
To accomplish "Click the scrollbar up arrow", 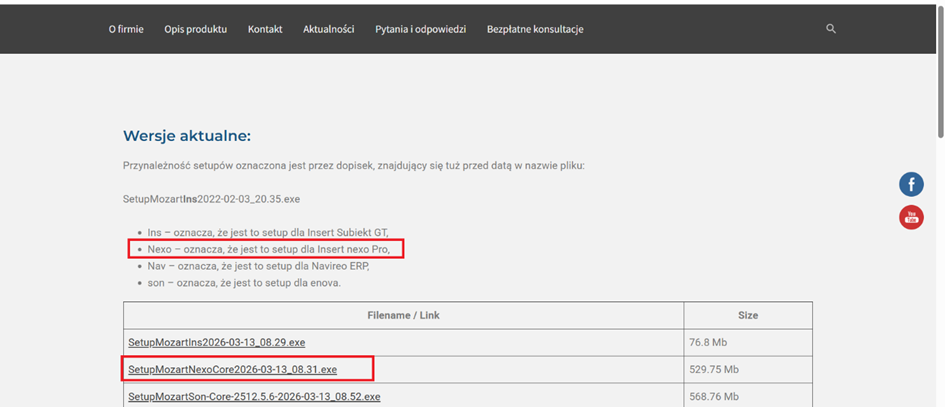I will [x=939, y=5].
